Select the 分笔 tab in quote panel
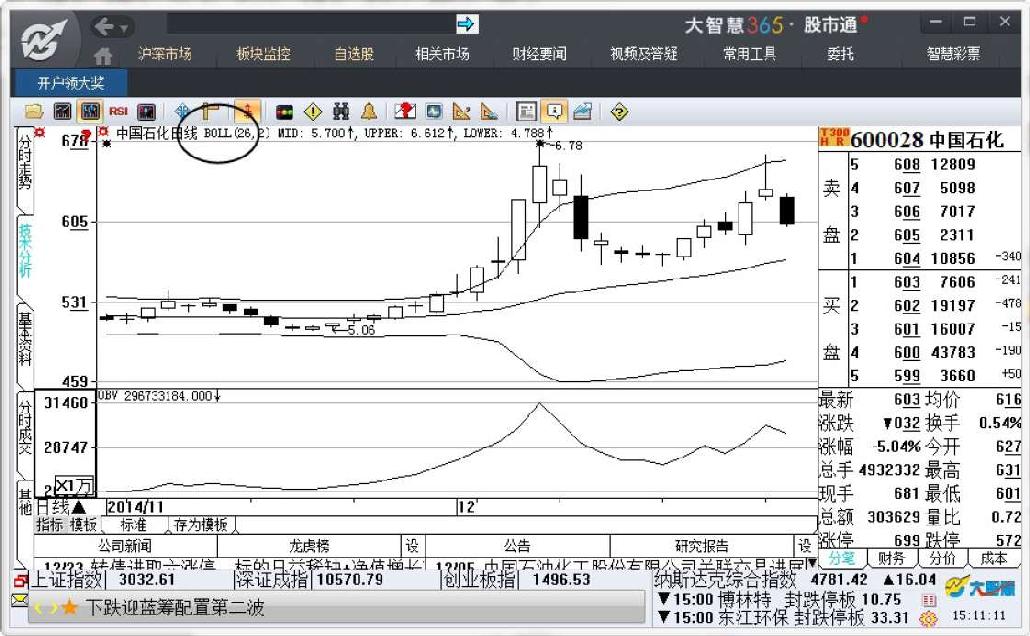Viewport: 1030px width, 636px height. coord(841,558)
